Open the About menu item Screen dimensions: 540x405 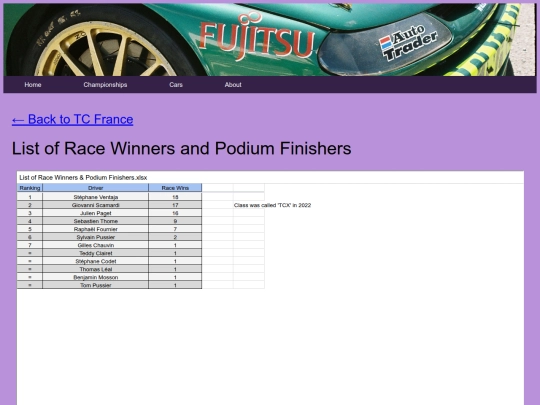tap(233, 85)
